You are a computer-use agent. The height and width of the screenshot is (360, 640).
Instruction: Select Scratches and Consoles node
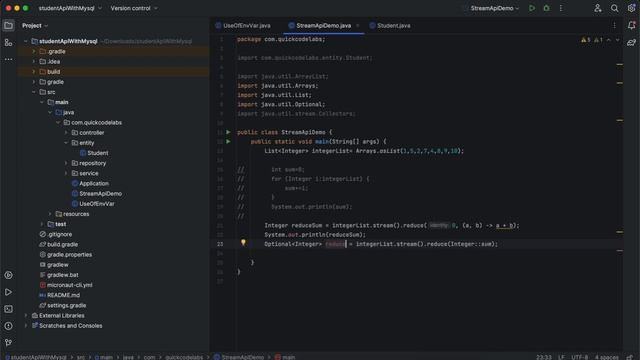coord(67,326)
